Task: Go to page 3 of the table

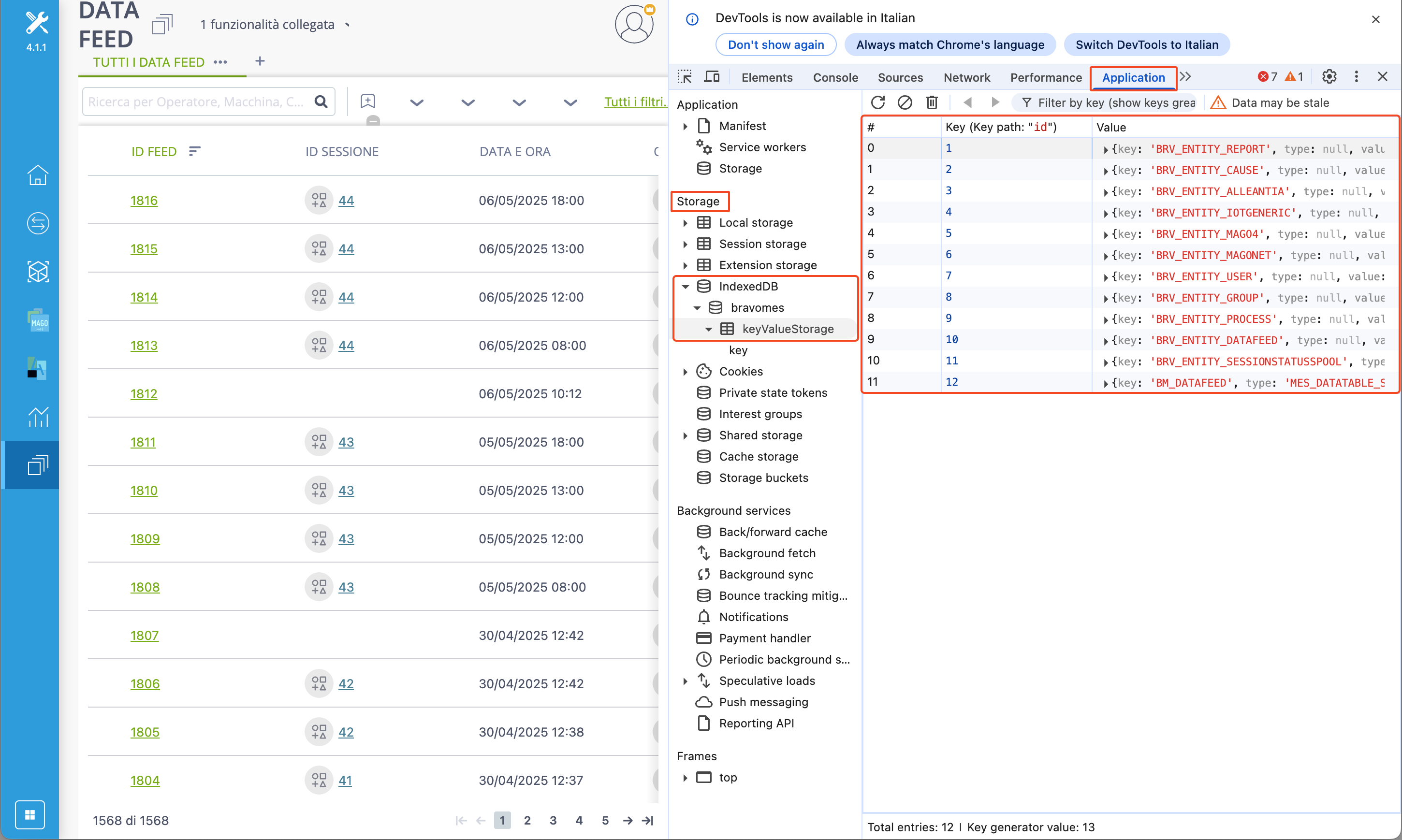Action: [553, 820]
